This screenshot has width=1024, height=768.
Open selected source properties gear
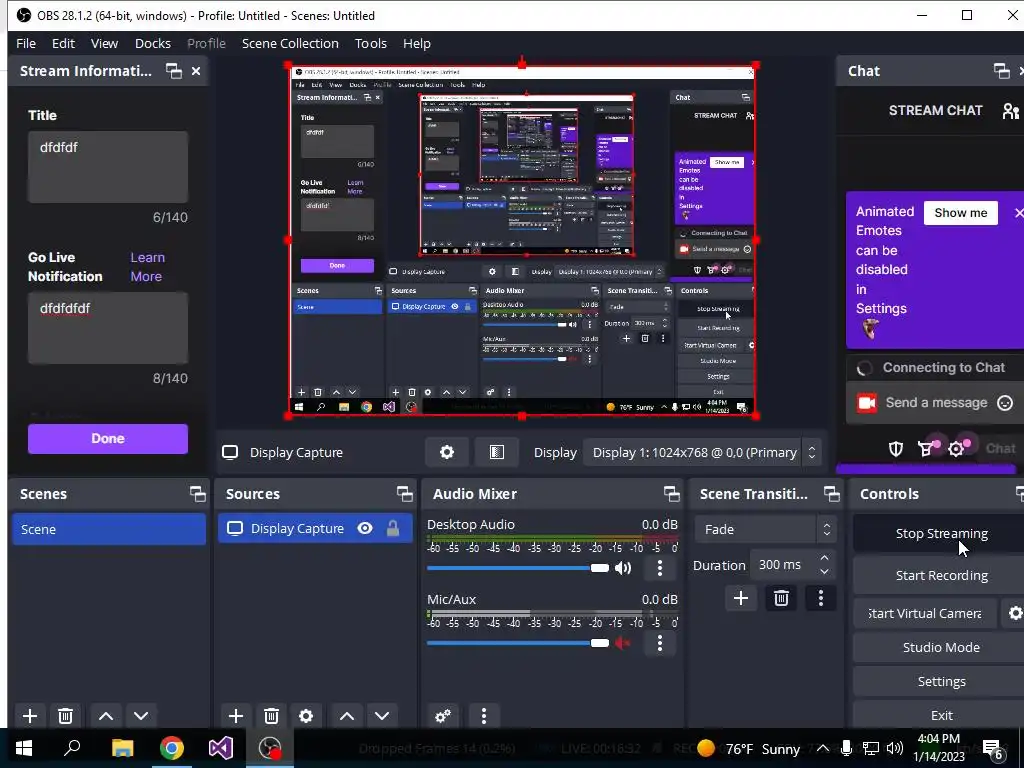coord(306,716)
